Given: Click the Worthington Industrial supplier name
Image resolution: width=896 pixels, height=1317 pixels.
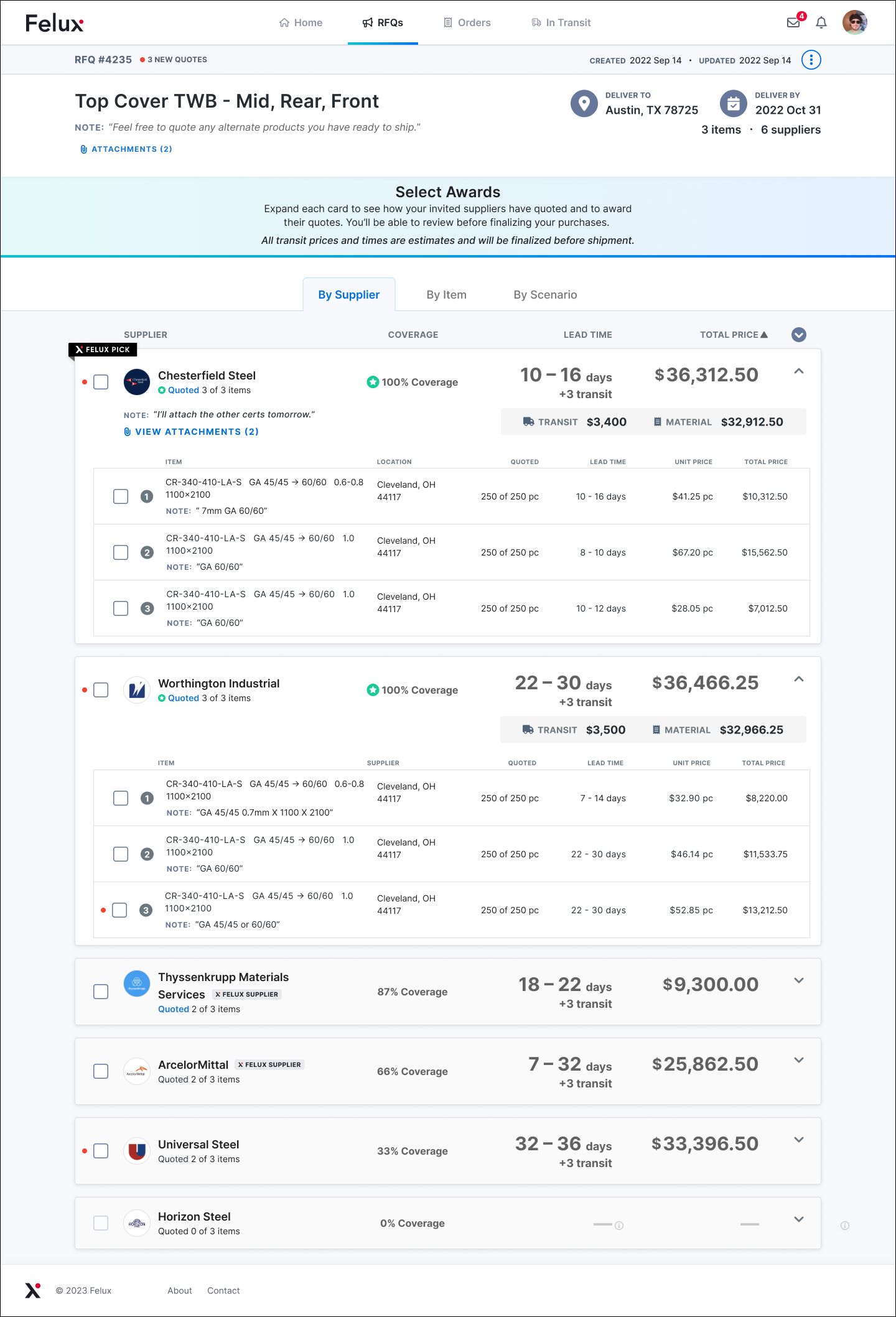Looking at the screenshot, I should coord(219,684).
